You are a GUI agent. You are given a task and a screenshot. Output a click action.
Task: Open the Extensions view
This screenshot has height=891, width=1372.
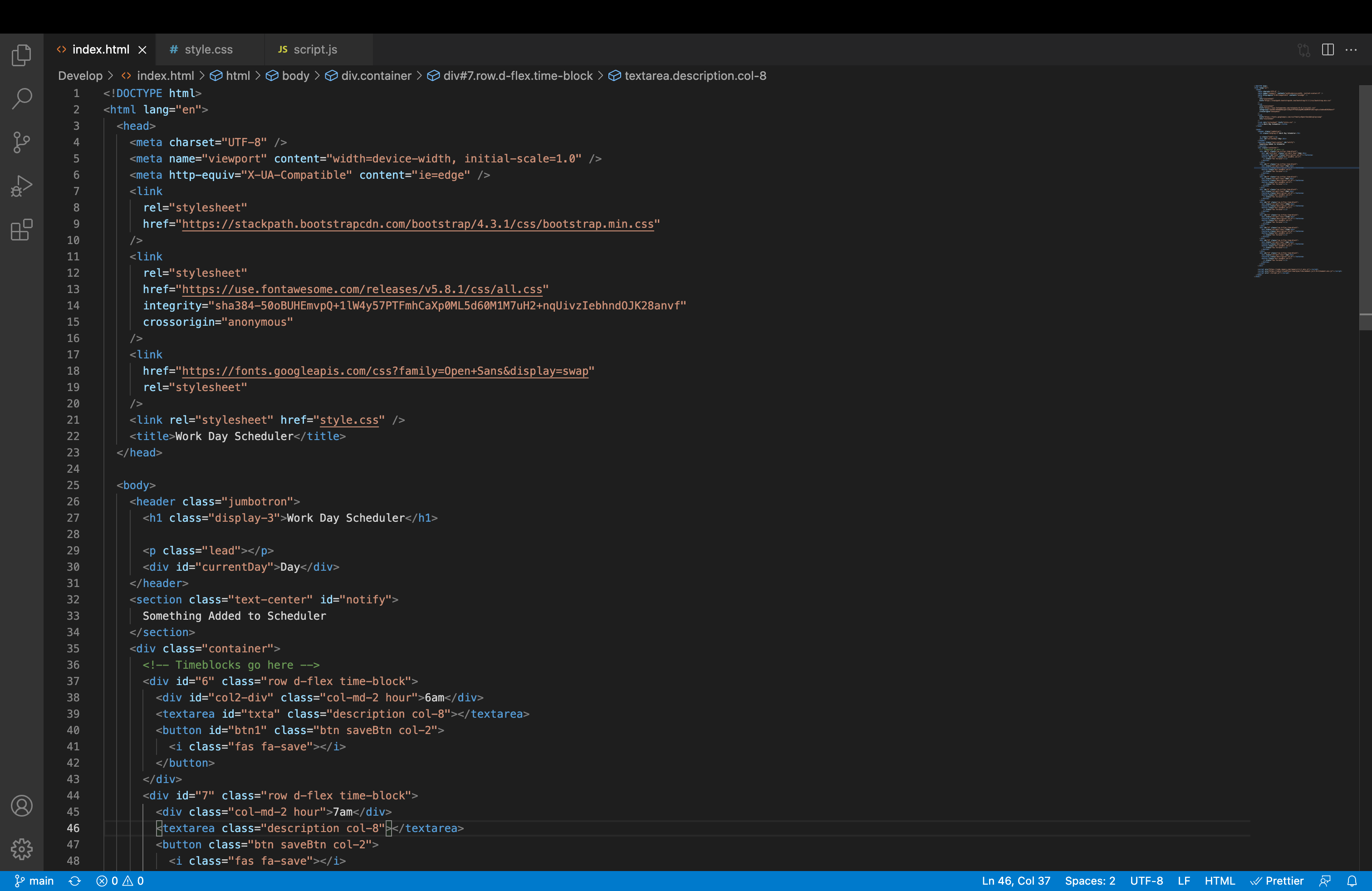pyautogui.click(x=21, y=230)
